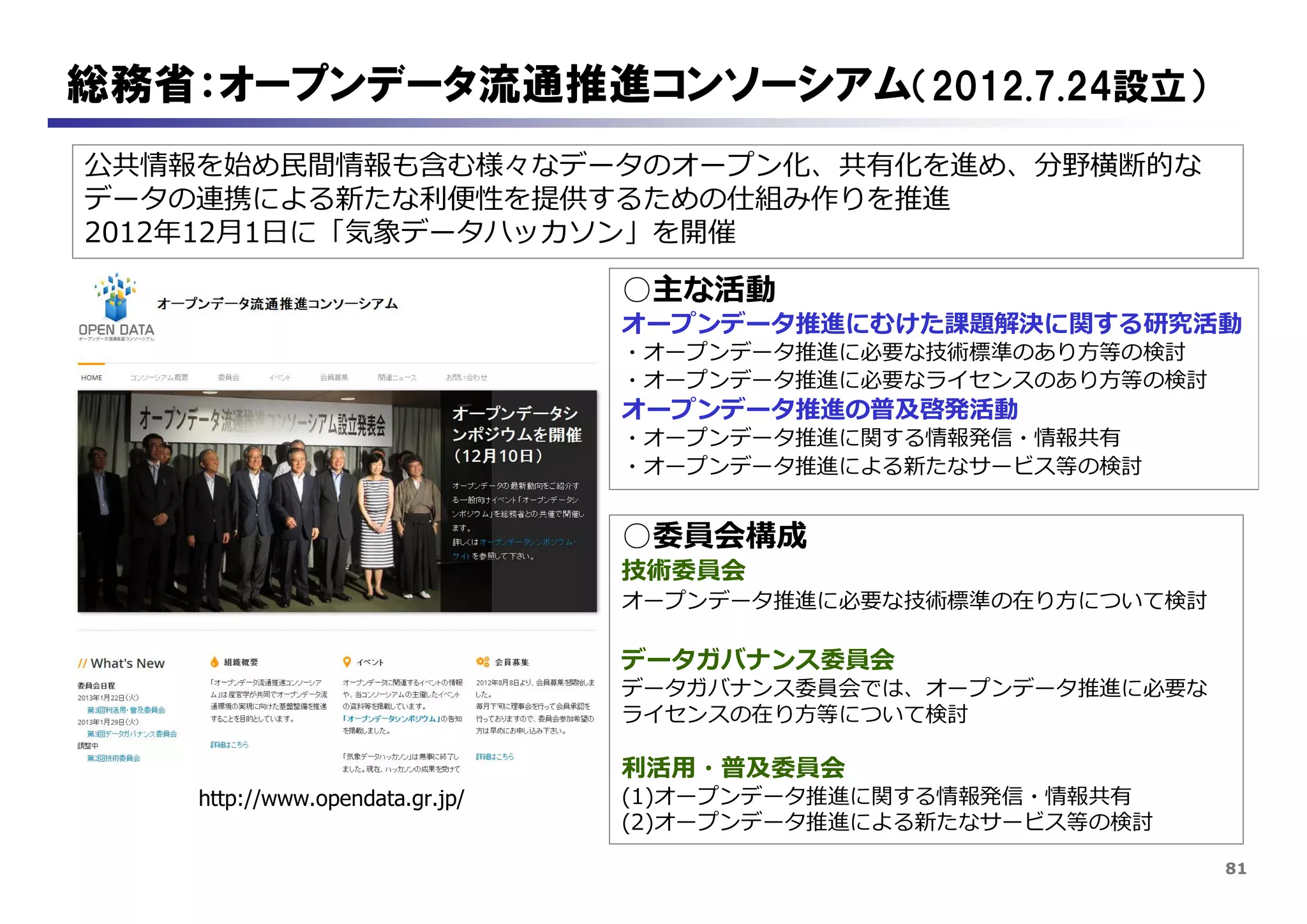This screenshot has width=1307, height=924.
Task: Click 詳細はこちら under 組織概要
Action: pos(229,745)
